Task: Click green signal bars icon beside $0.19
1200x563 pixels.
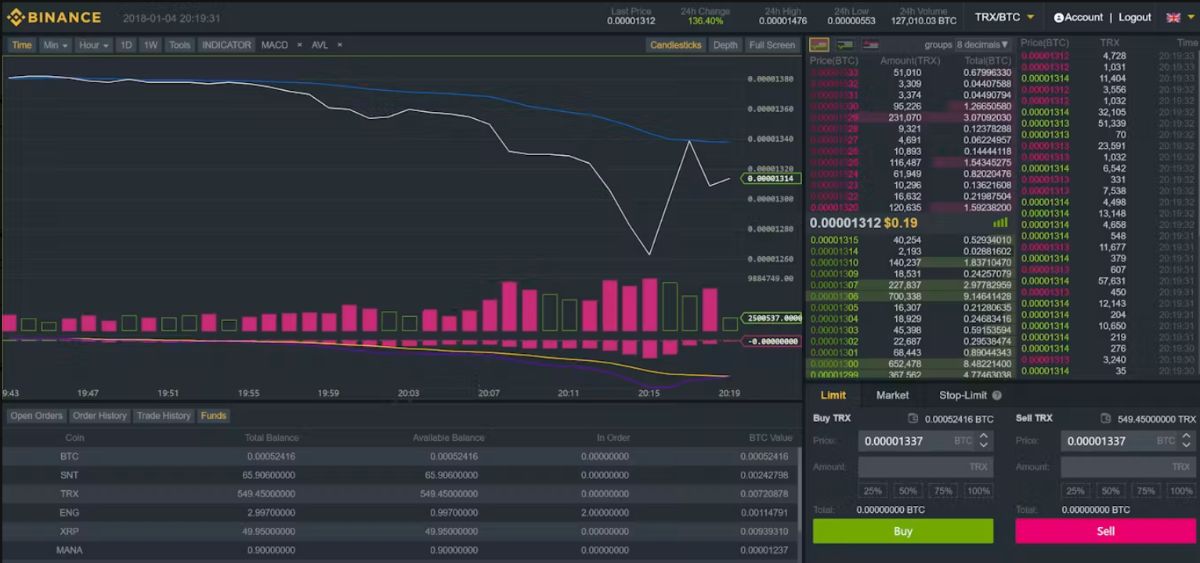Action: (x=1001, y=223)
